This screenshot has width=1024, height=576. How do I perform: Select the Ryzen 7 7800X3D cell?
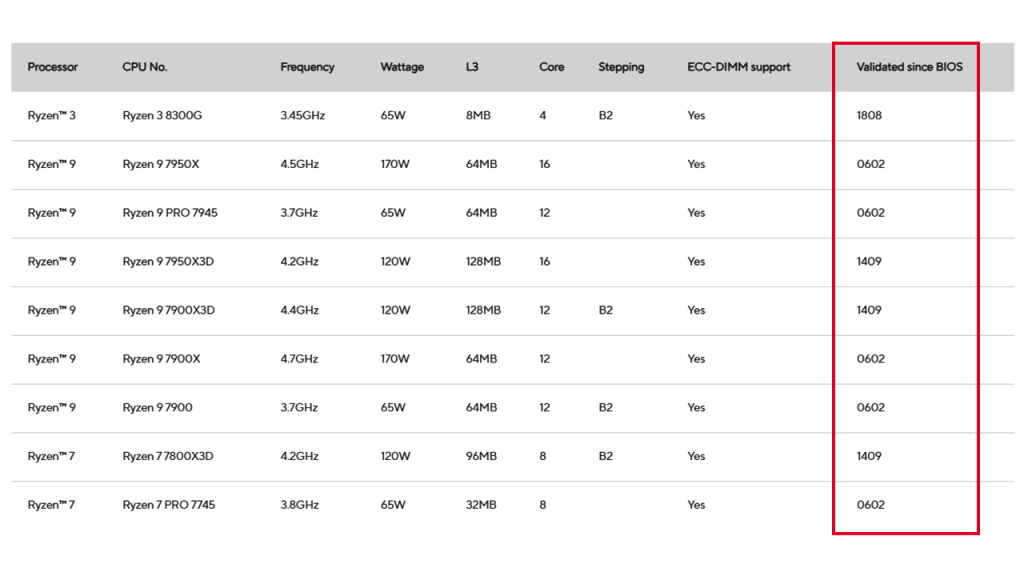click(x=168, y=456)
